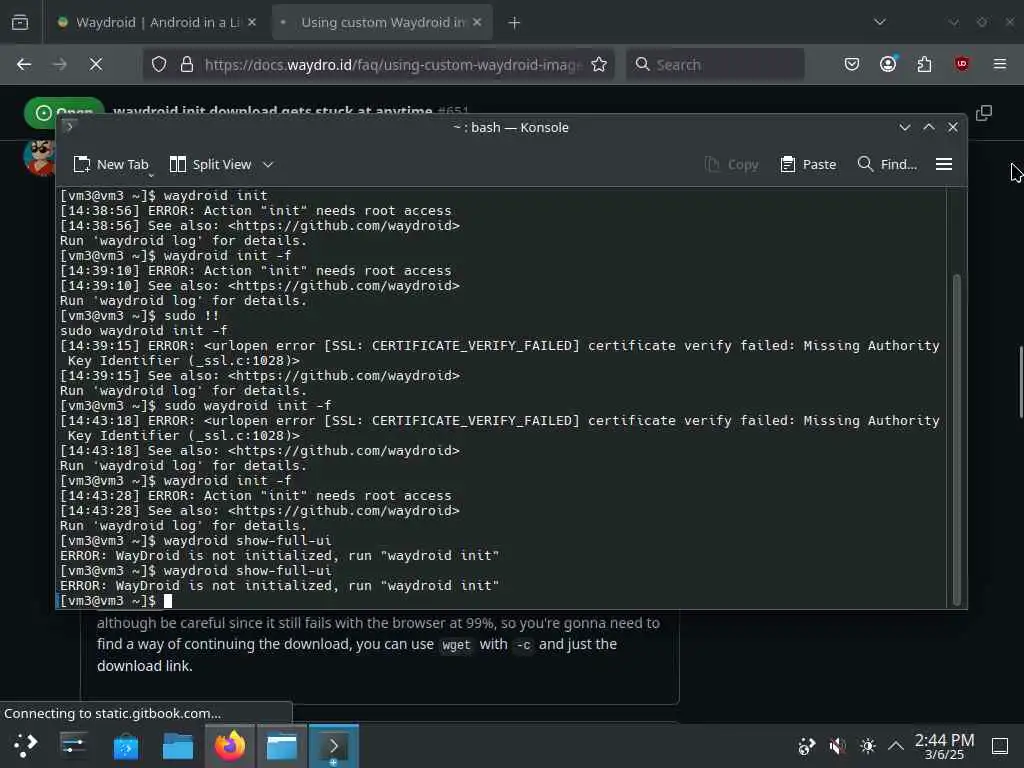Image resolution: width=1024 pixels, height=768 pixels.
Task: Stop loading the current page
Action: tap(96, 64)
